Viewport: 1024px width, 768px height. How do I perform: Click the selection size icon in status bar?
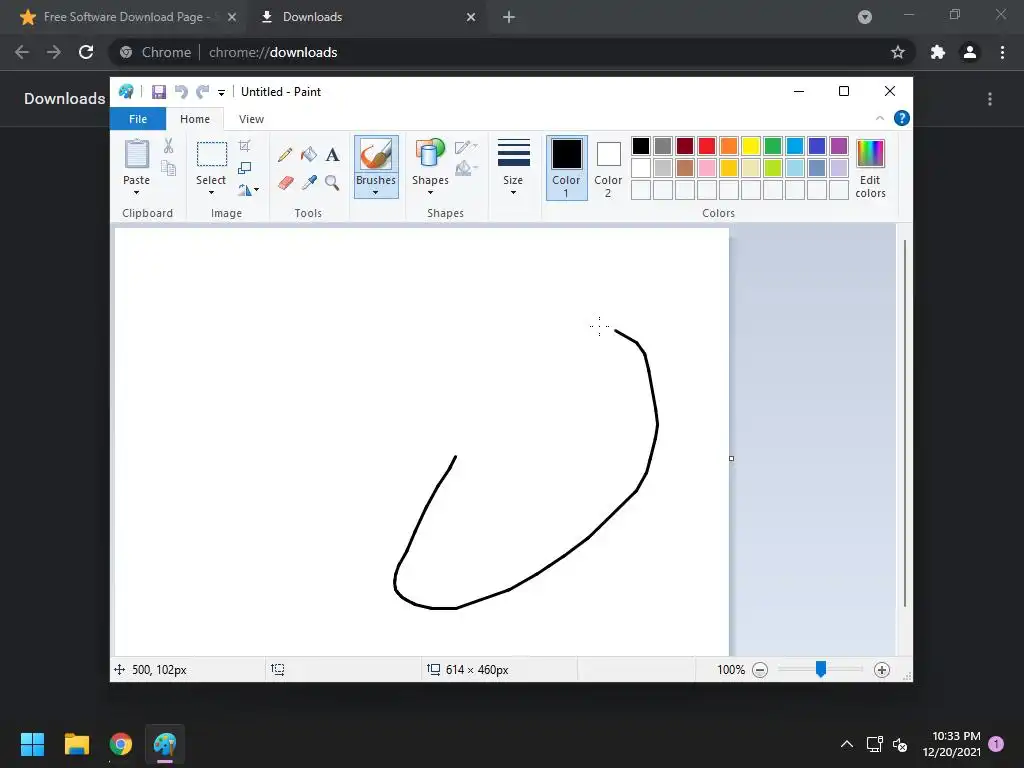[278, 669]
